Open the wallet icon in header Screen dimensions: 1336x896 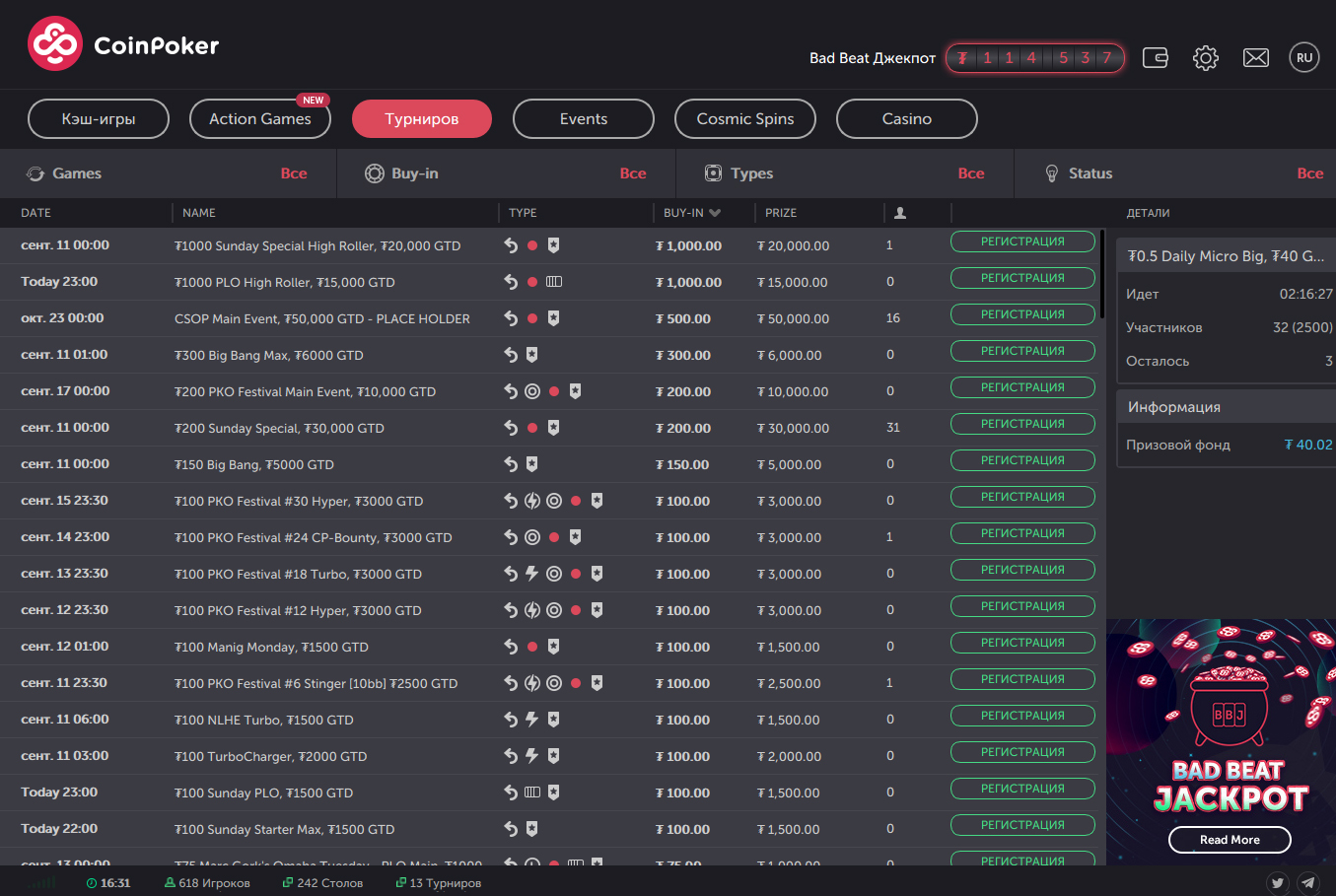click(1155, 58)
